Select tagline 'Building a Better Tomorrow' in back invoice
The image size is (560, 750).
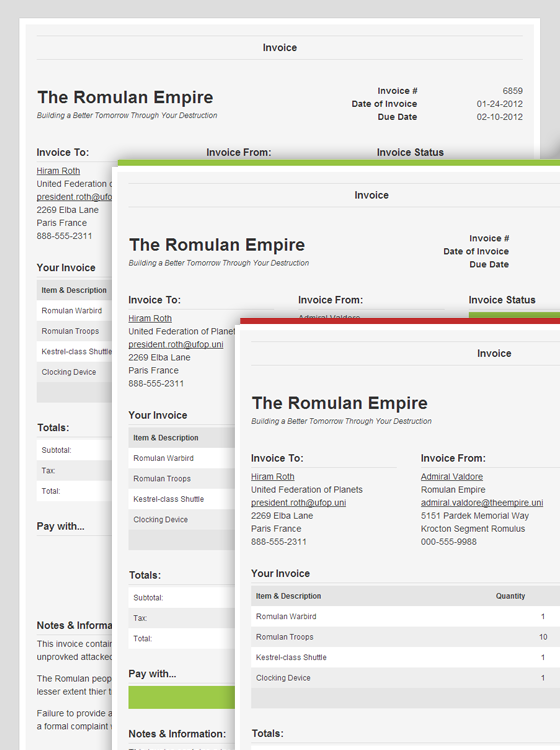[x=127, y=115]
